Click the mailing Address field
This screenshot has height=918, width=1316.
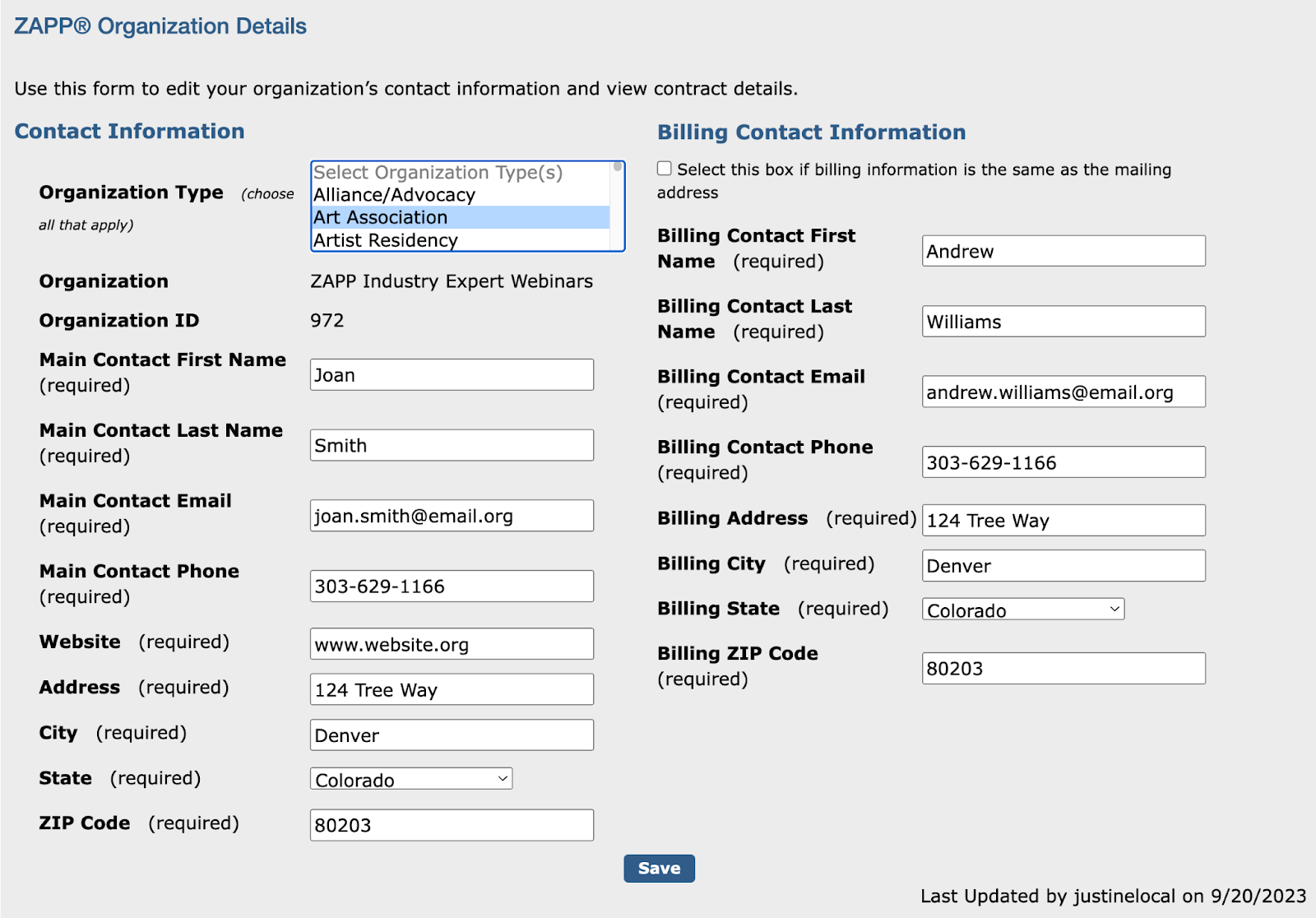[452, 689]
